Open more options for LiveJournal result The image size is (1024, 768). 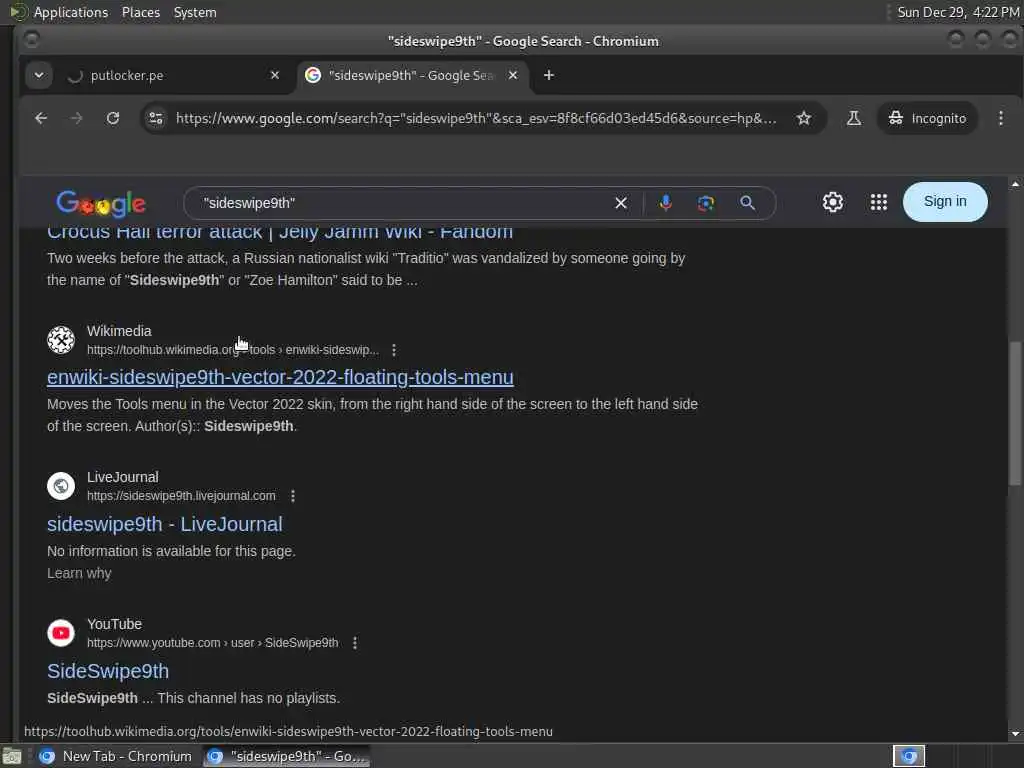[x=293, y=496]
